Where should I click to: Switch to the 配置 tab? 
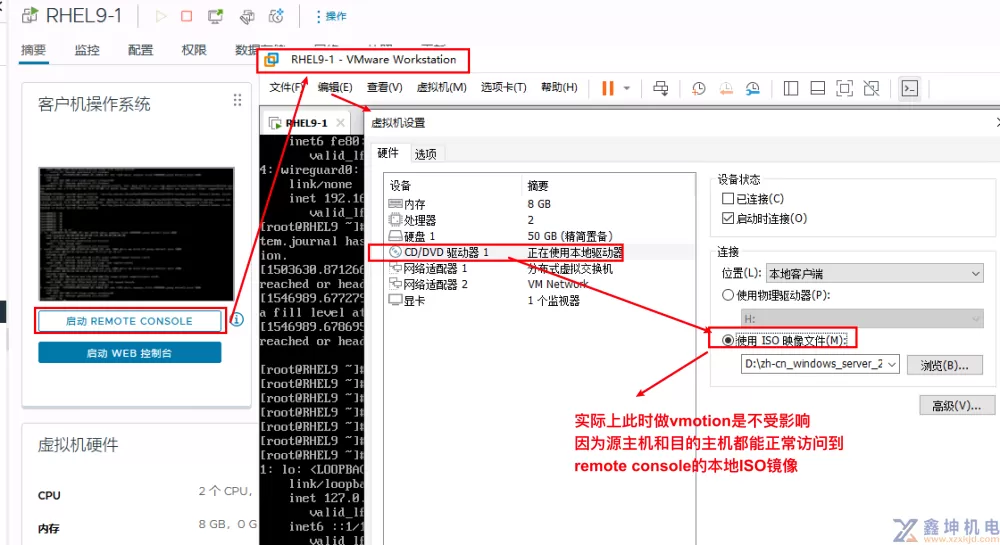[x=140, y=50]
